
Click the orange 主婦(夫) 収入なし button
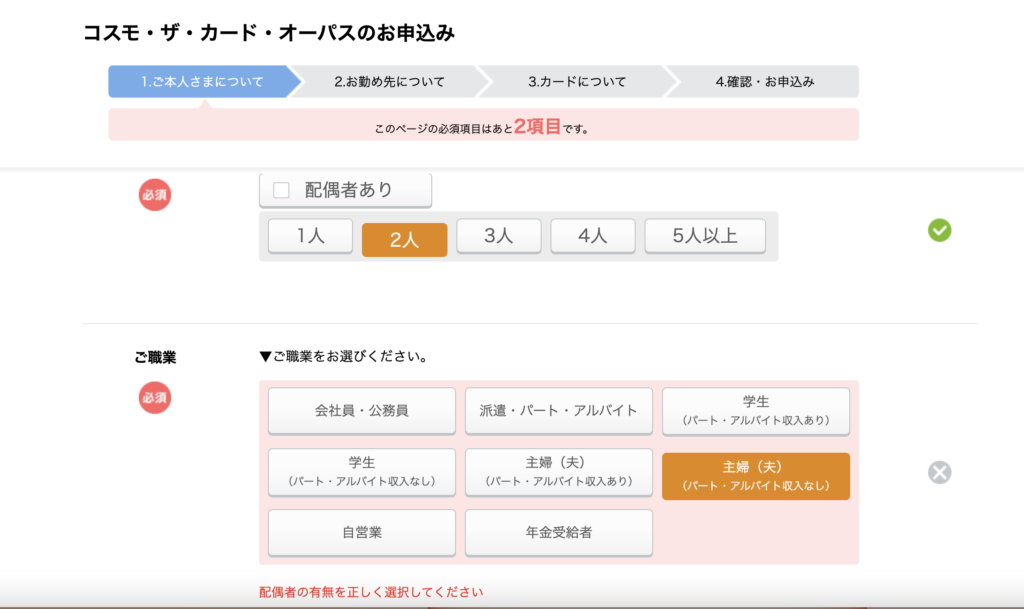pyautogui.click(x=755, y=475)
